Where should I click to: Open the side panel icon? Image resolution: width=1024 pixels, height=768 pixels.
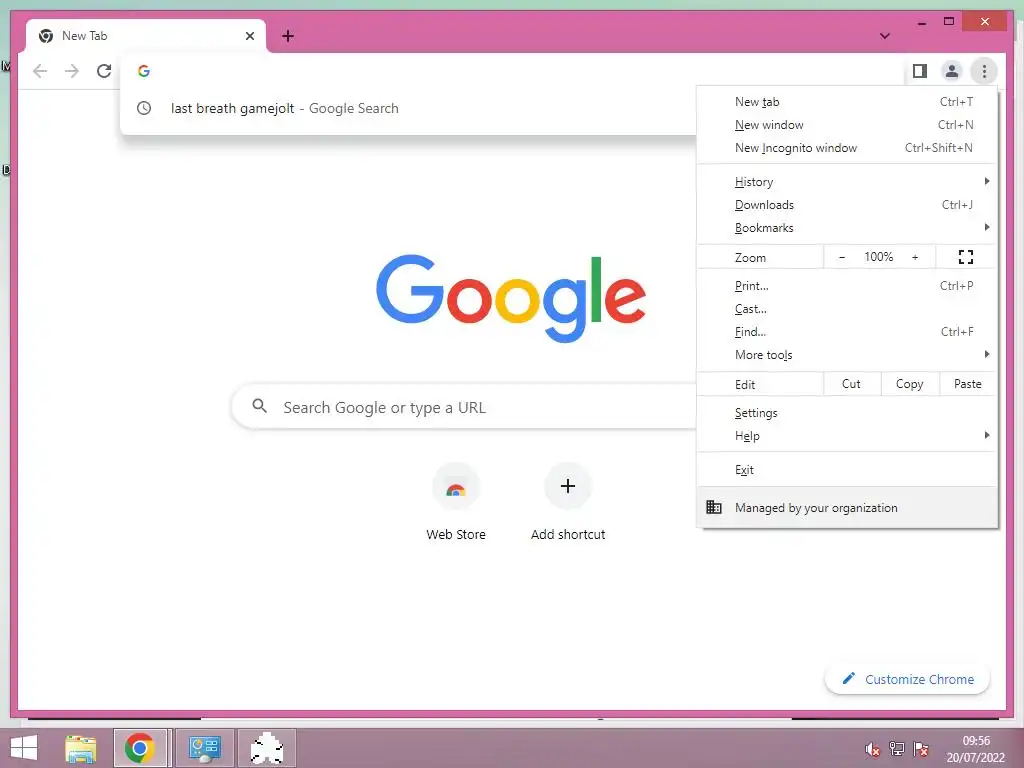tap(920, 71)
